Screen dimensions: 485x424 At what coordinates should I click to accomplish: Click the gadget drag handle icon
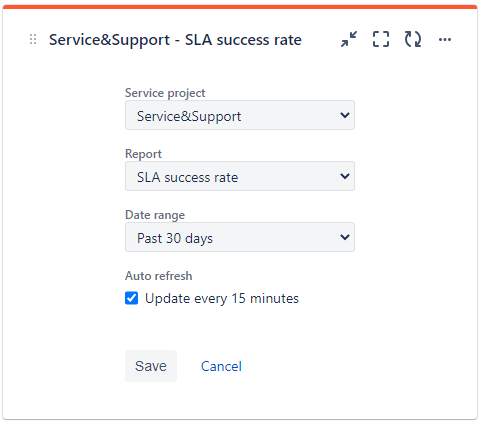(x=33, y=39)
